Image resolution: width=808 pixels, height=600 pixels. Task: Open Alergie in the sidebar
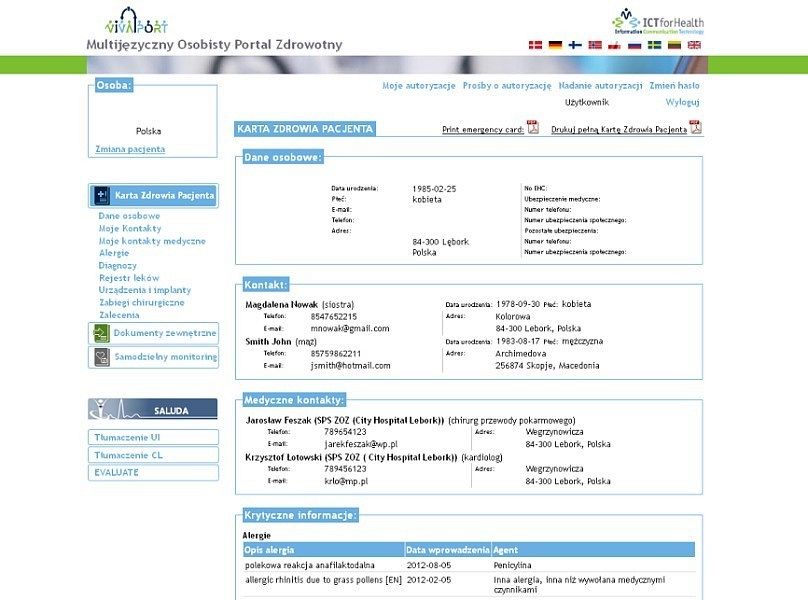point(114,253)
